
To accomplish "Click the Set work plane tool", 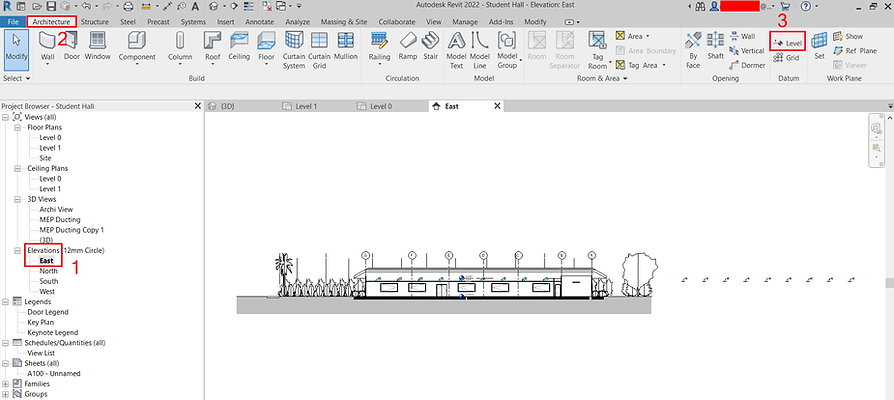I will (819, 46).
